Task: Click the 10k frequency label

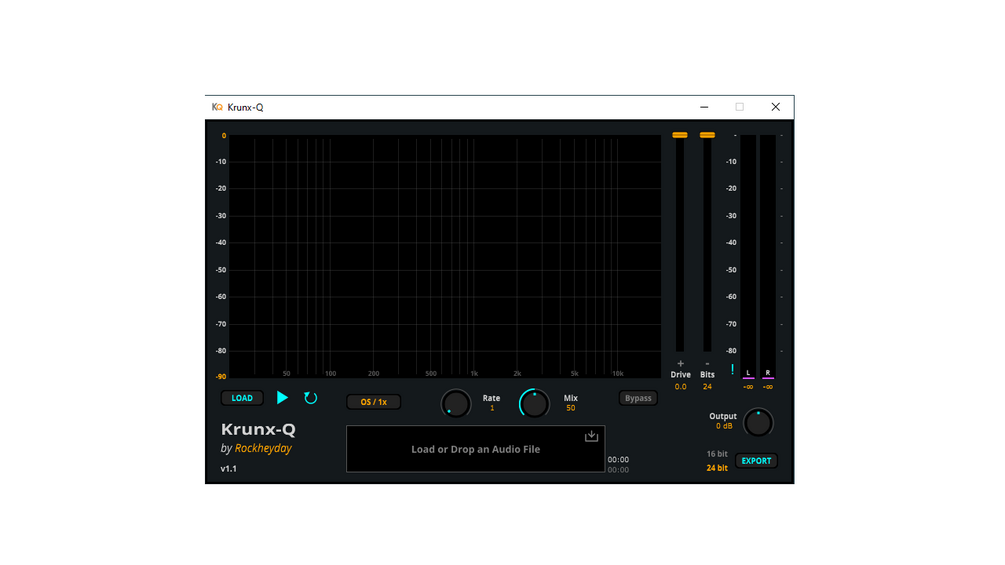Action: click(x=617, y=373)
